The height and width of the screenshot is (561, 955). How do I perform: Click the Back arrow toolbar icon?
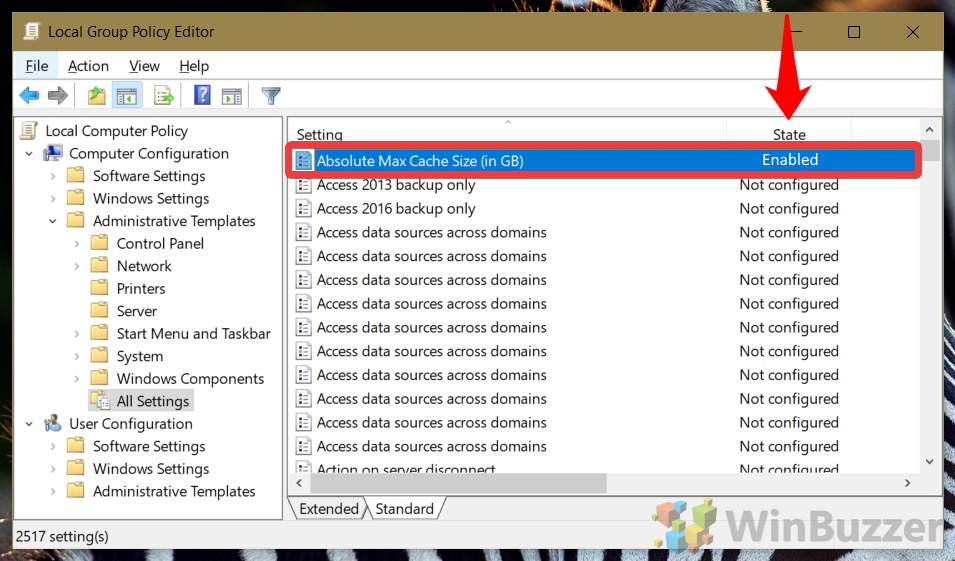coord(29,96)
